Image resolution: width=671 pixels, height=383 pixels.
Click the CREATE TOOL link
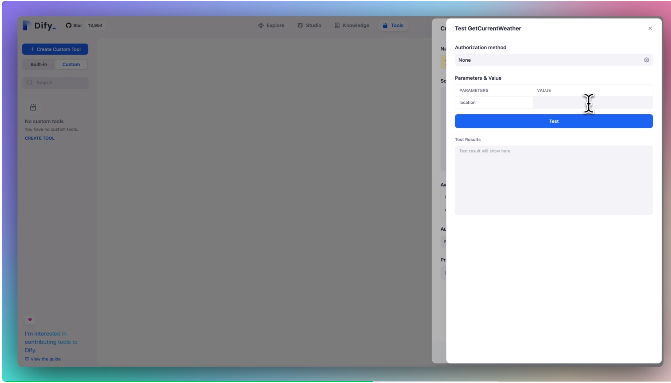[x=39, y=138]
